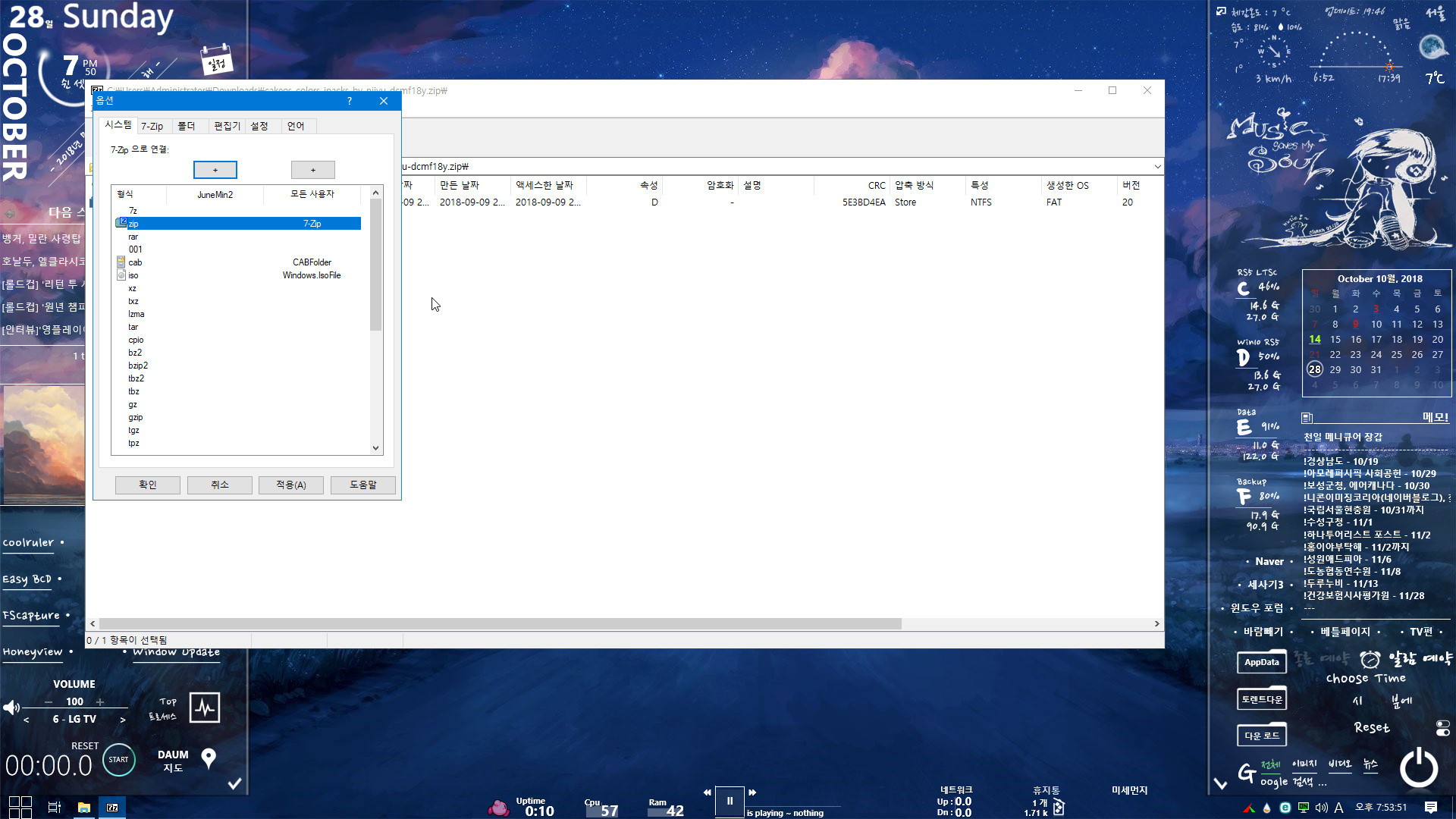
Task: Select the tgz format row
Action: [x=237, y=430]
